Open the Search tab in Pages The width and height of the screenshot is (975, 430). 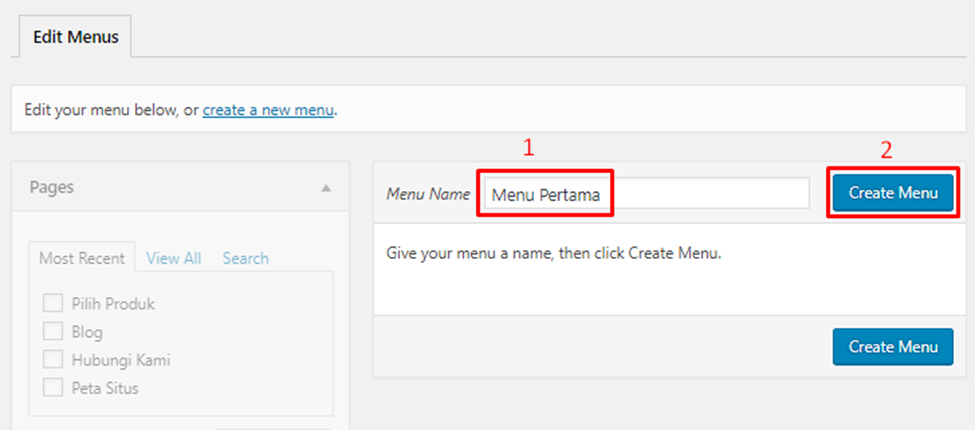(245, 258)
